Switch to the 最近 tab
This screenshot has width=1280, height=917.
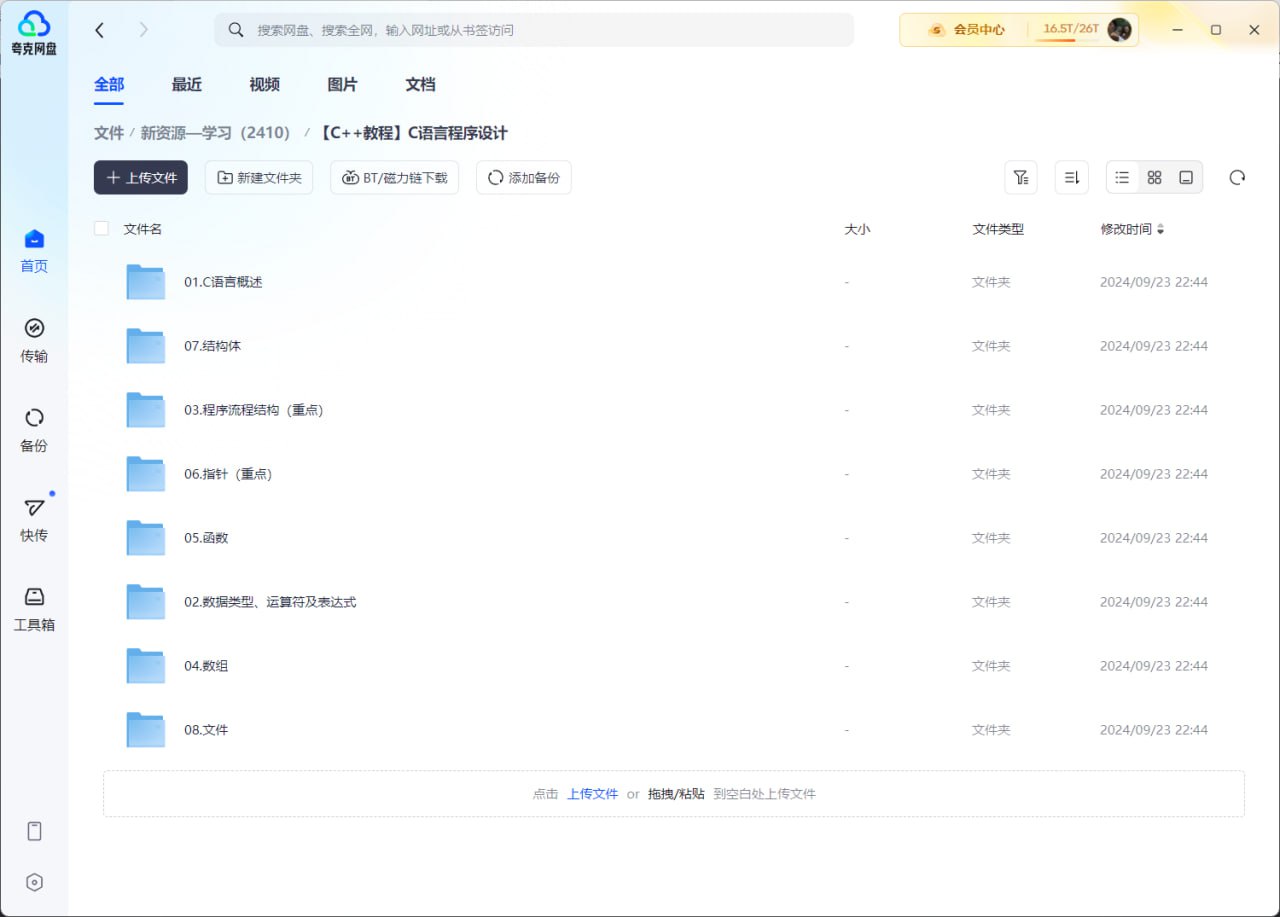point(187,85)
